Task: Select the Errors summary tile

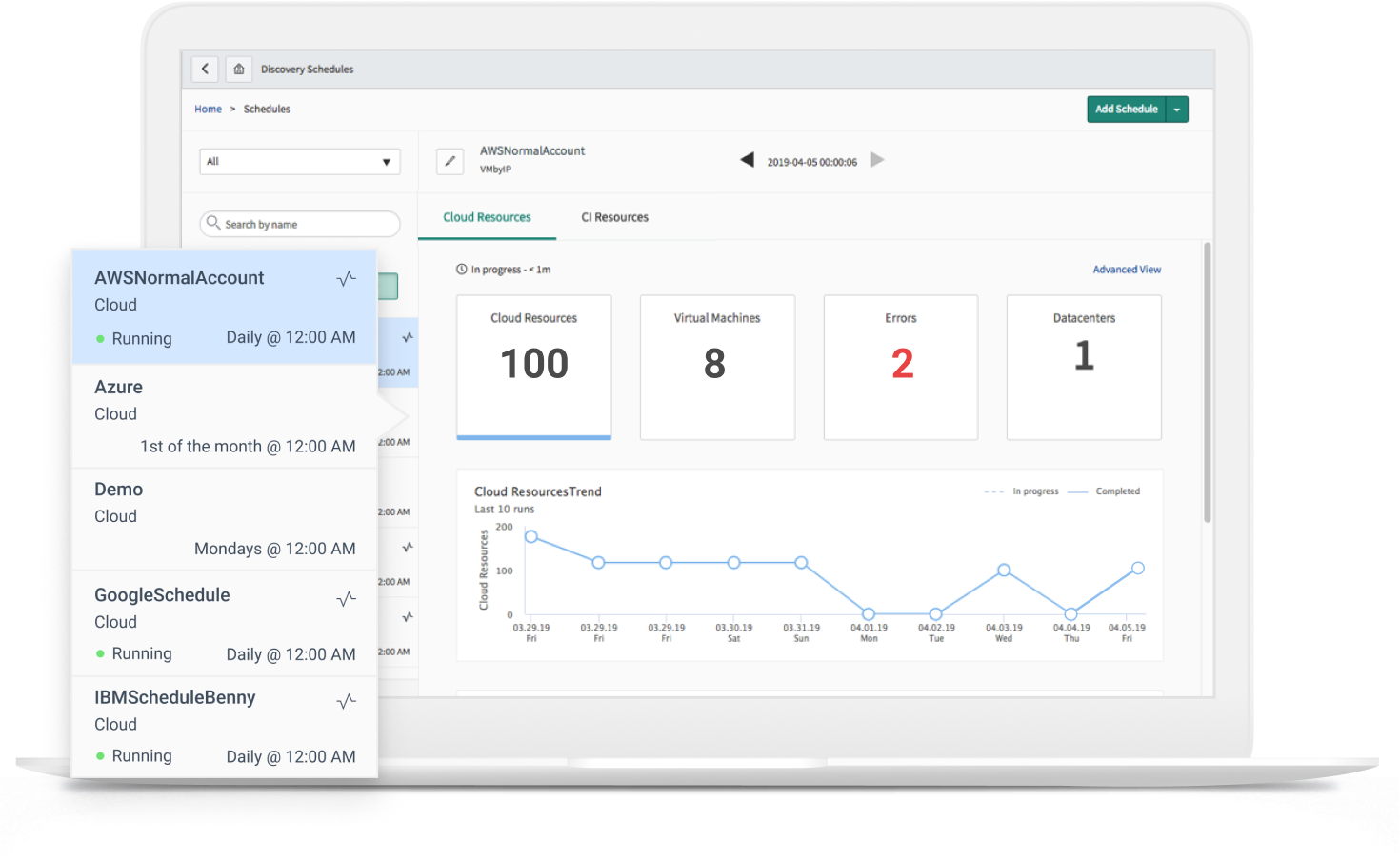Action: point(900,367)
